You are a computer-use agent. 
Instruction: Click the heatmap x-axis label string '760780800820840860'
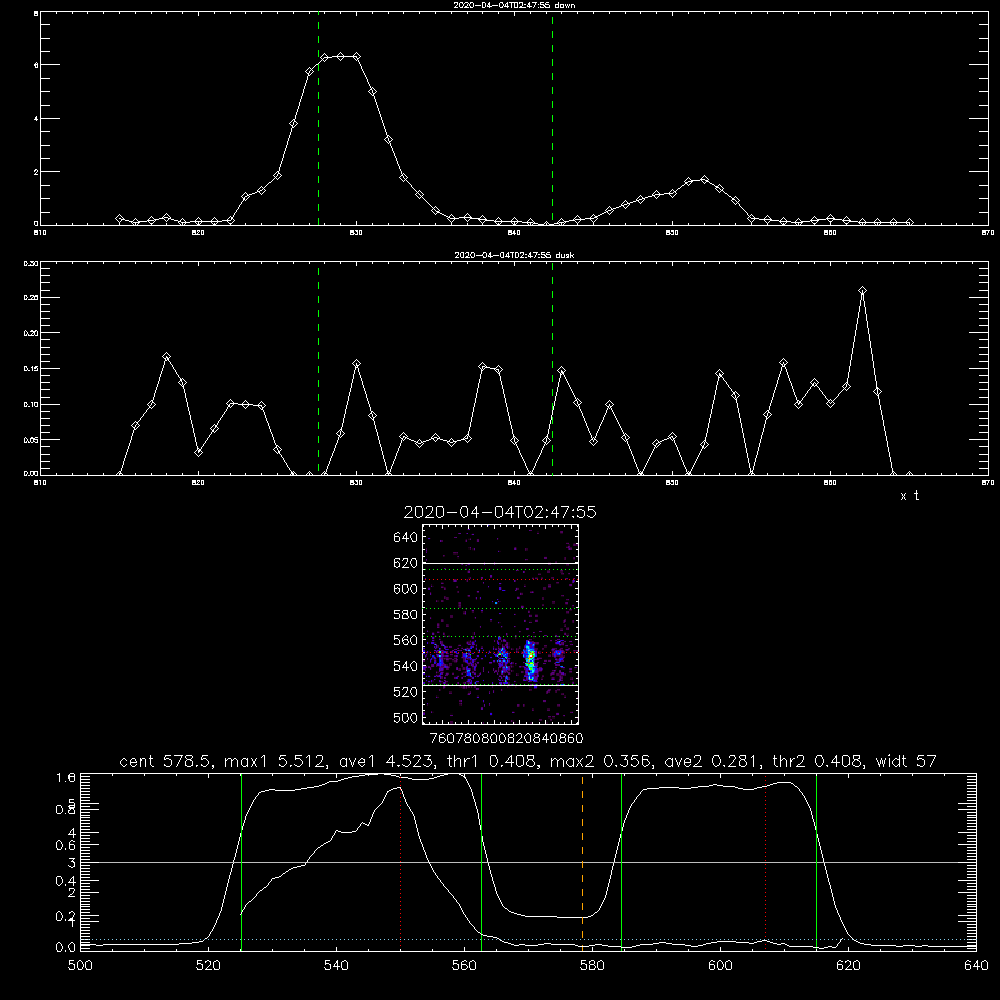(507, 738)
